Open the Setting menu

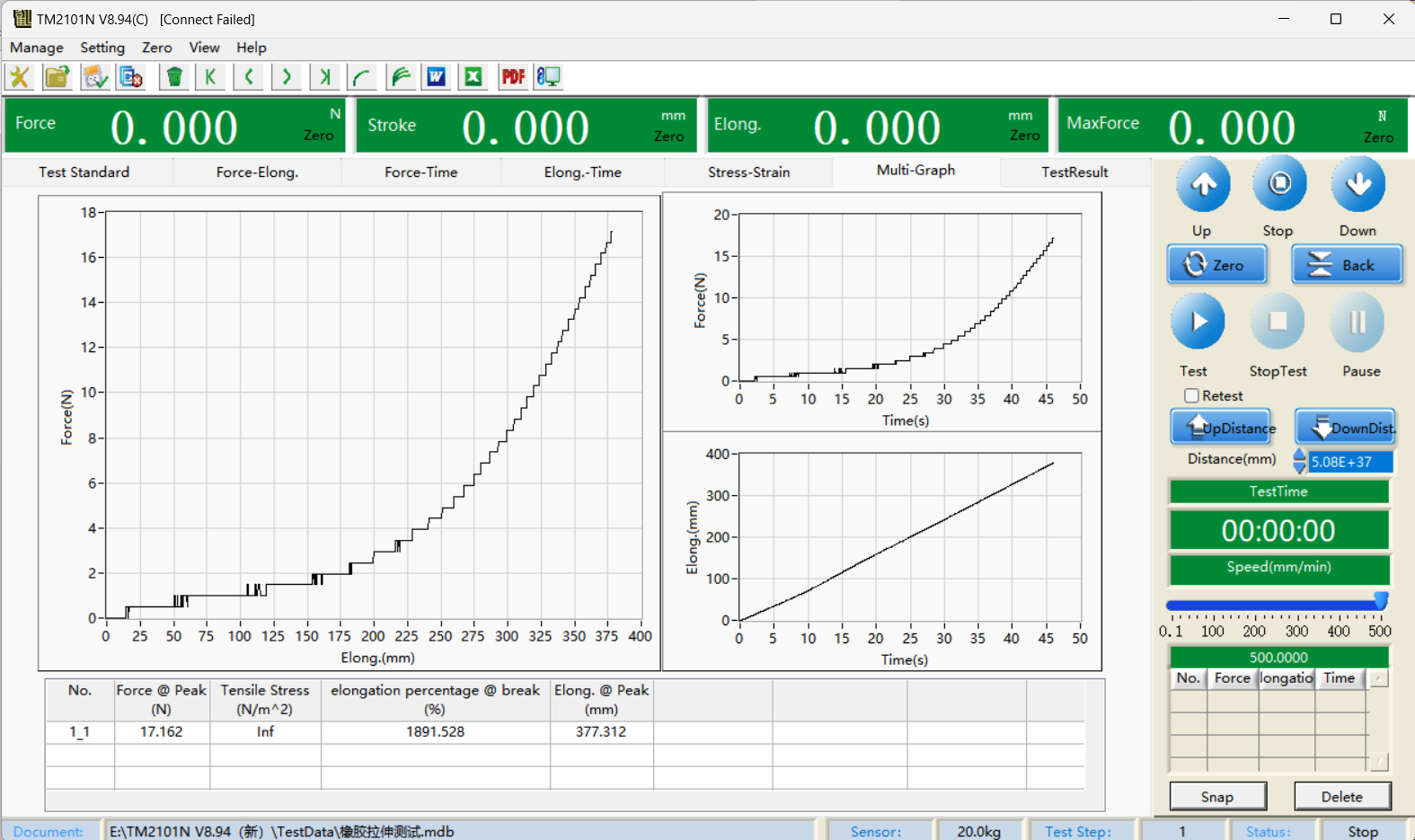point(102,48)
